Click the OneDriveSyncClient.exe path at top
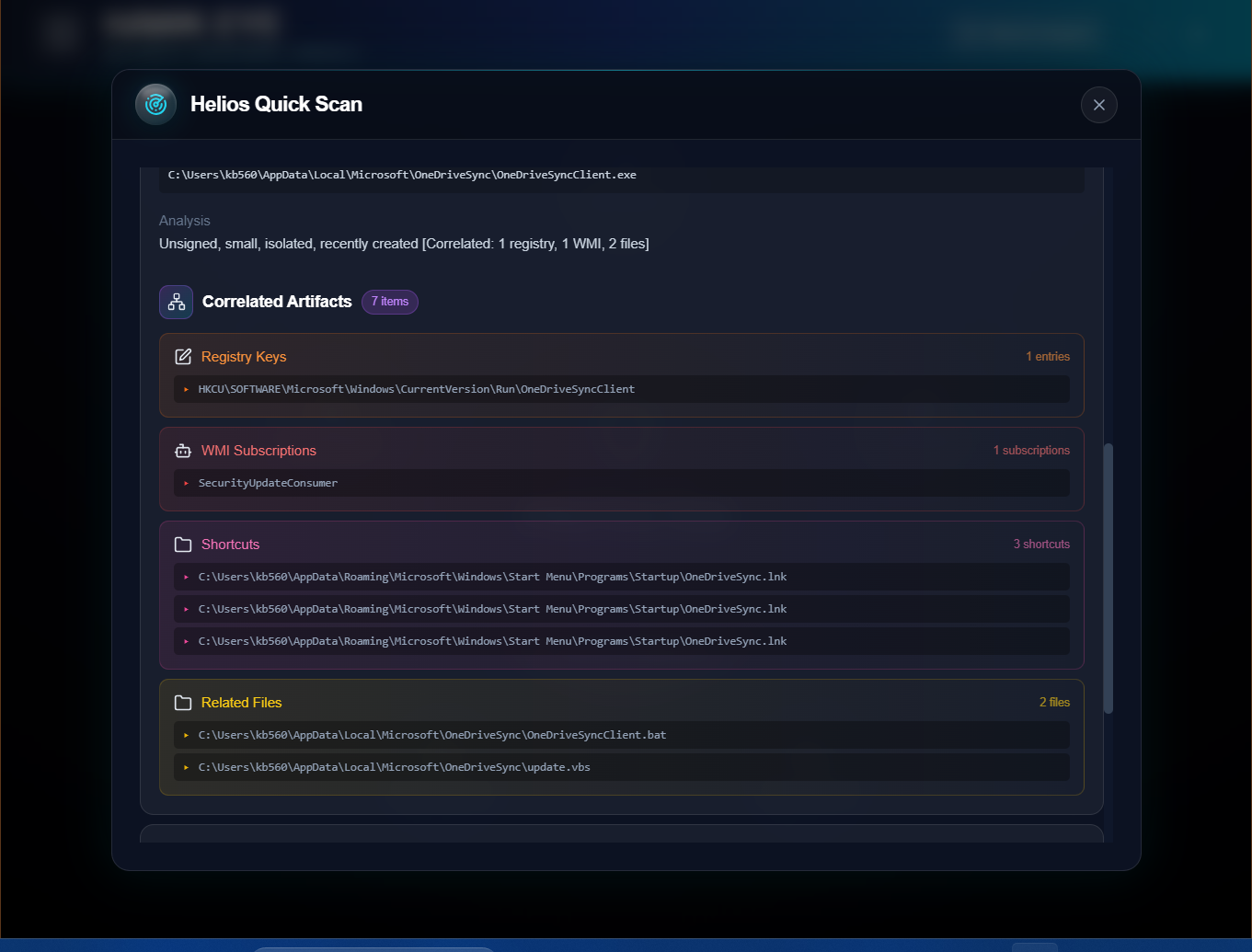 [x=402, y=175]
